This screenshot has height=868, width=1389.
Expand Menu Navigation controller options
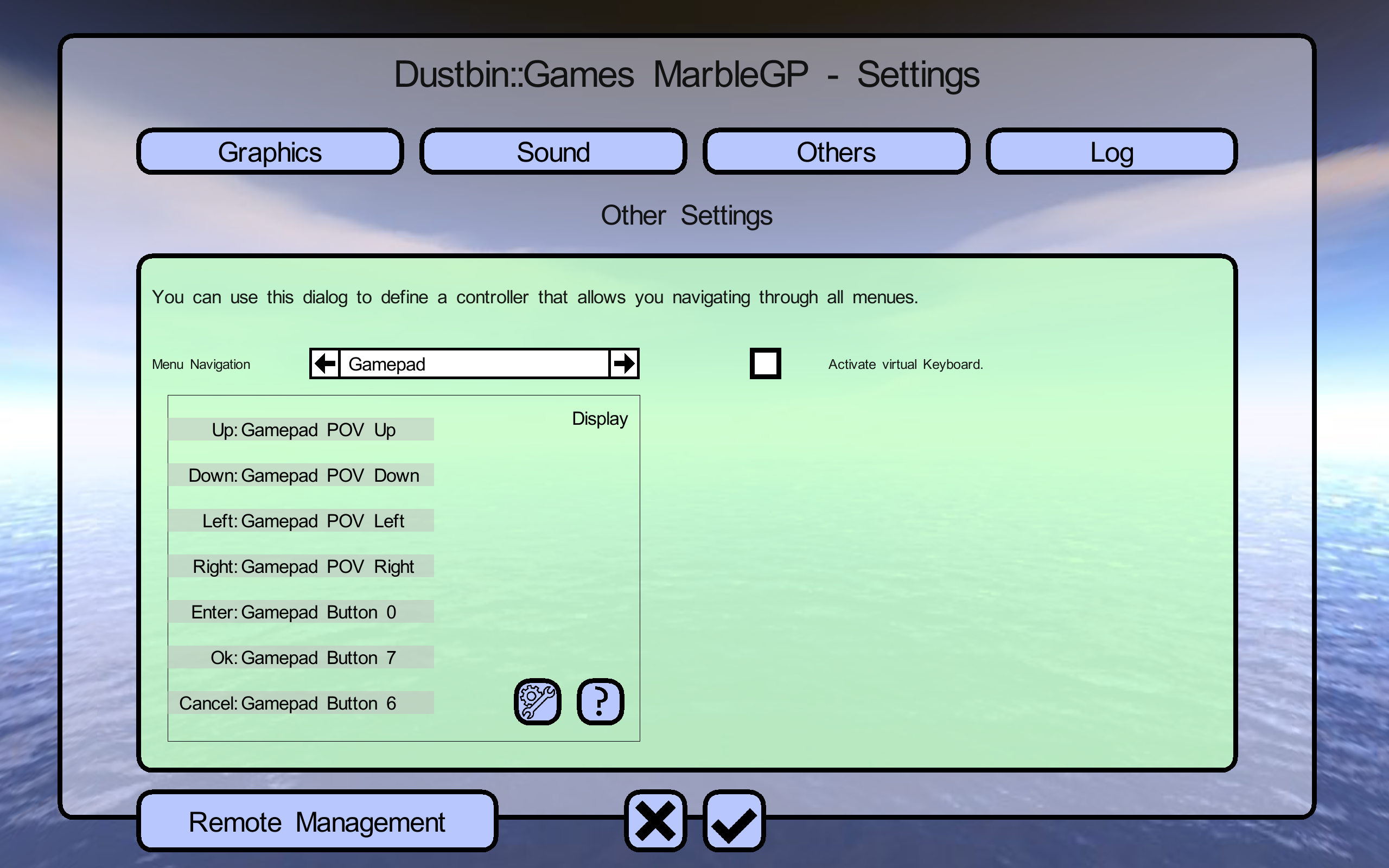(x=623, y=363)
